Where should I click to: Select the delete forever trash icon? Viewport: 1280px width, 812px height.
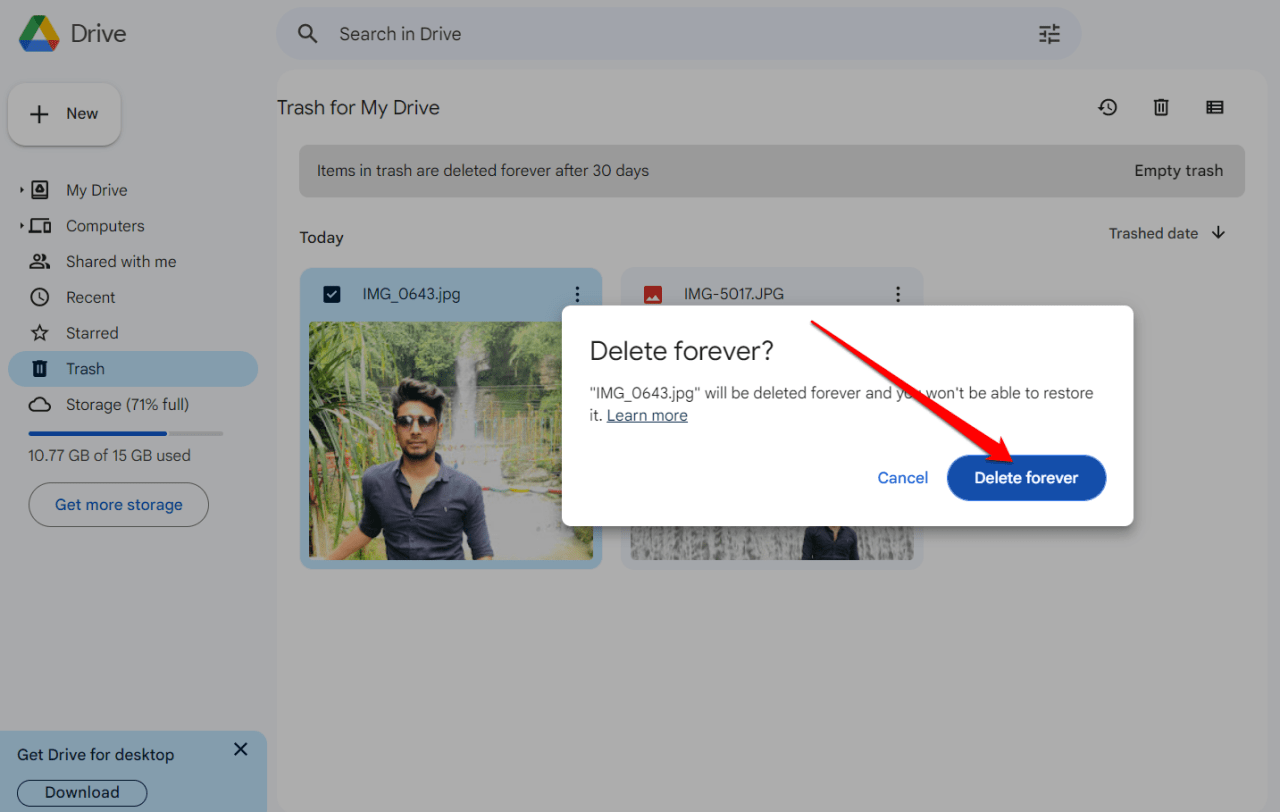click(1160, 107)
